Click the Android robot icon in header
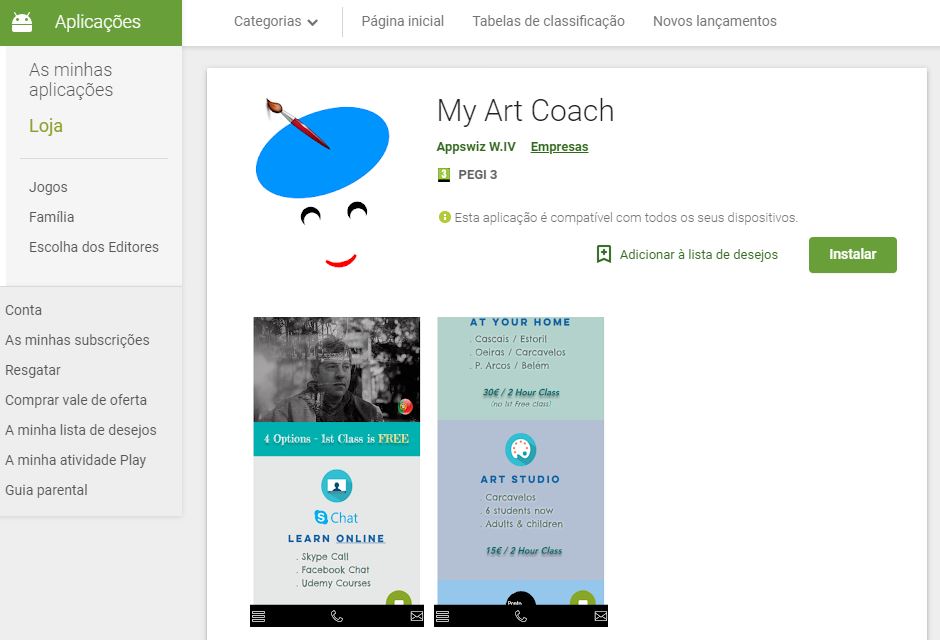Image resolution: width=940 pixels, height=640 pixels. point(22,22)
